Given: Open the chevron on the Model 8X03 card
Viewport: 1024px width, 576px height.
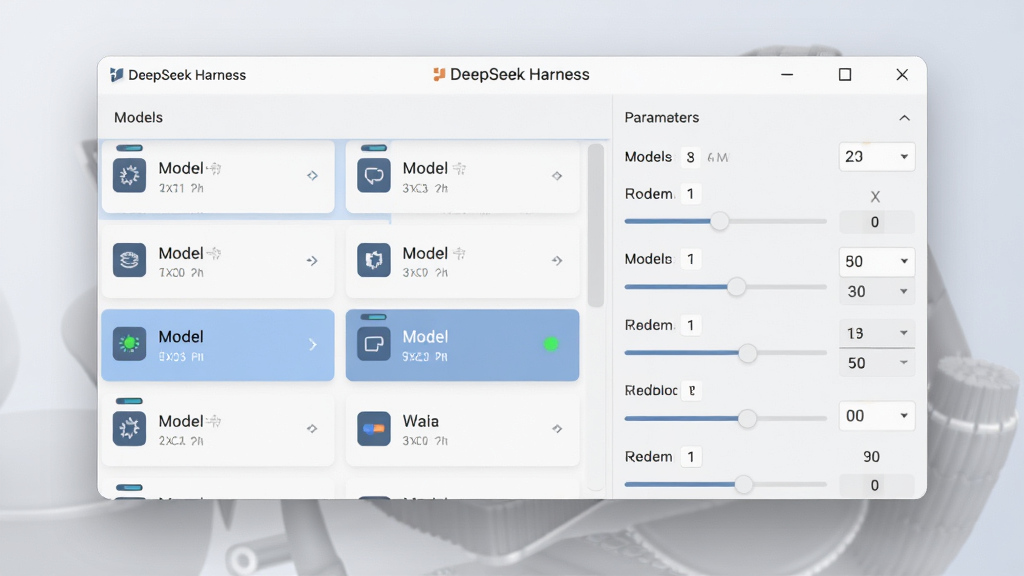Looking at the screenshot, I should pos(313,345).
